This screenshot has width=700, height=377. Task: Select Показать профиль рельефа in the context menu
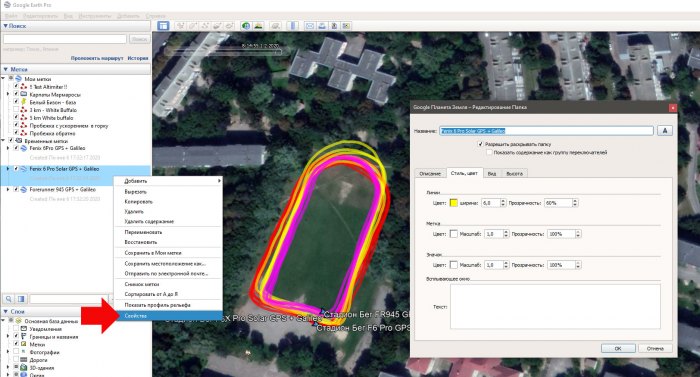[x=168, y=305]
